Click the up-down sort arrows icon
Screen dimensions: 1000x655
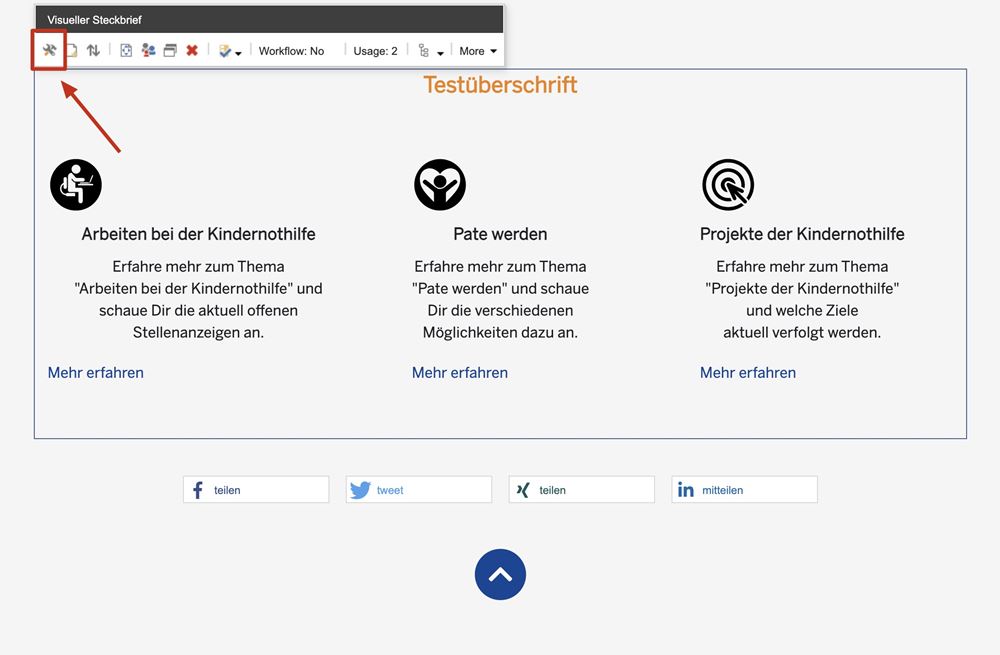tap(93, 51)
